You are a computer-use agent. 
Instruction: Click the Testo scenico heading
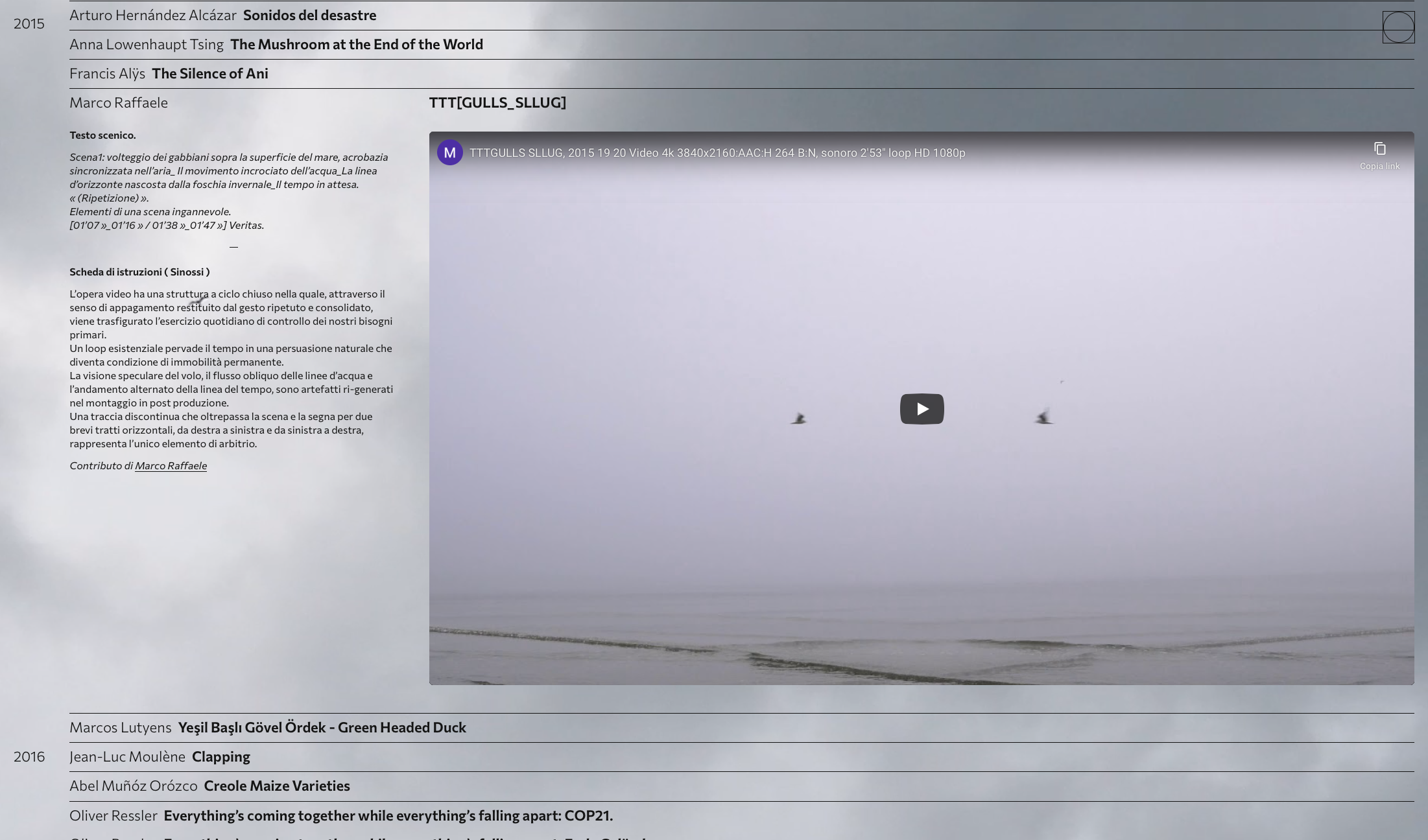(x=102, y=135)
